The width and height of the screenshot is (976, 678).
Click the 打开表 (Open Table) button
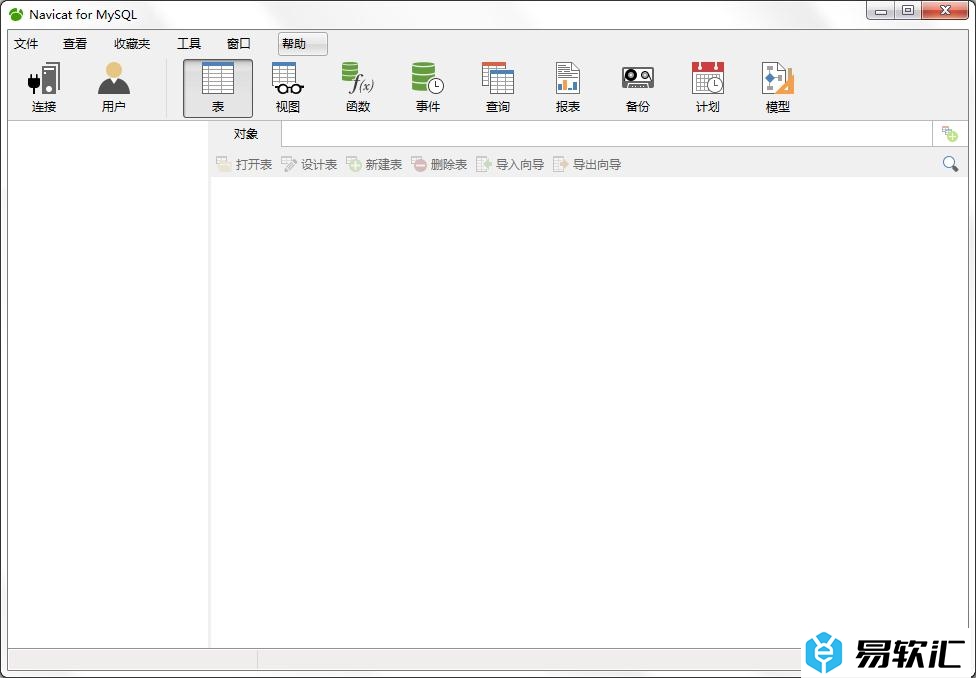coord(244,164)
